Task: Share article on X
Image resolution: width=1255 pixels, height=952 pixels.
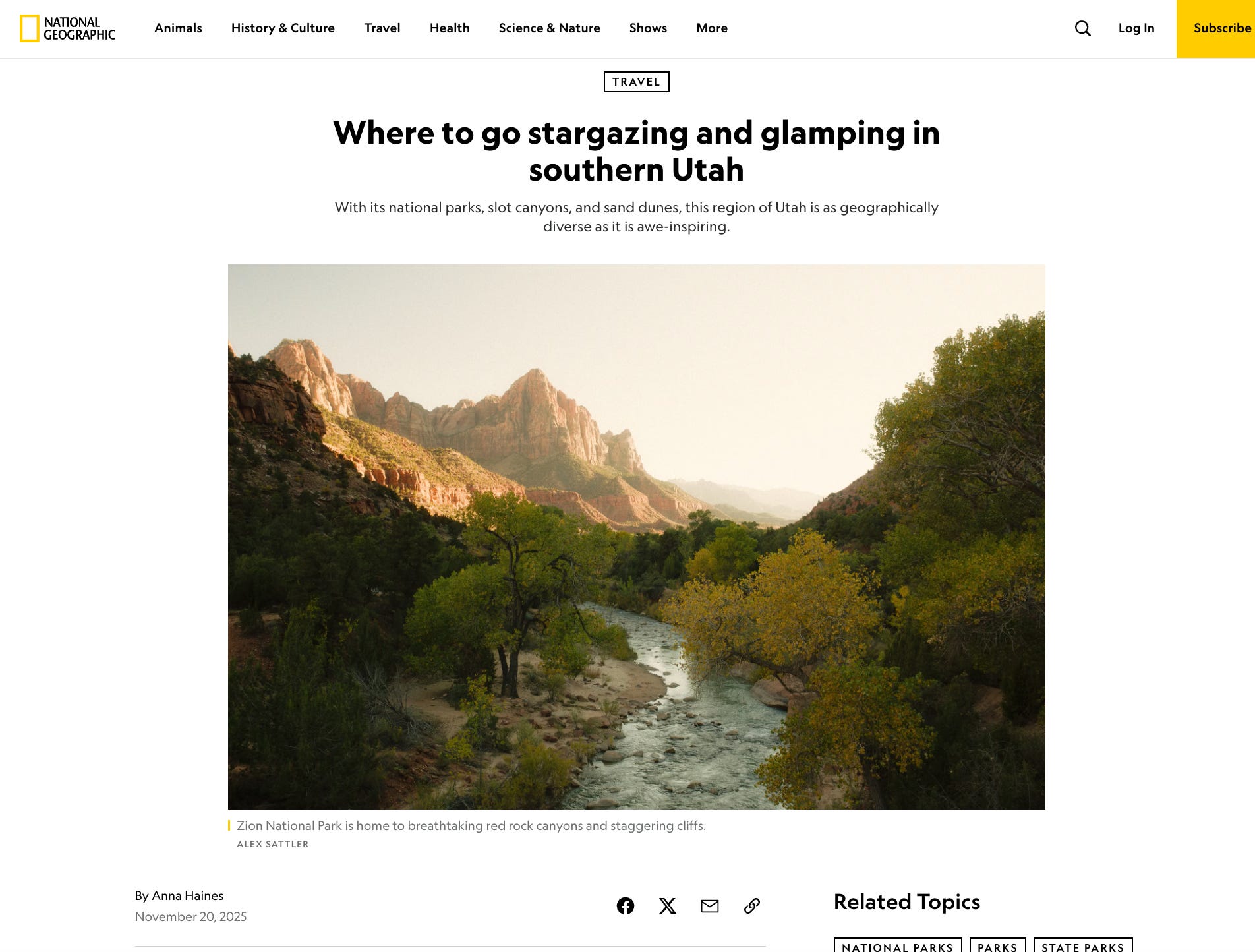Action: point(668,906)
